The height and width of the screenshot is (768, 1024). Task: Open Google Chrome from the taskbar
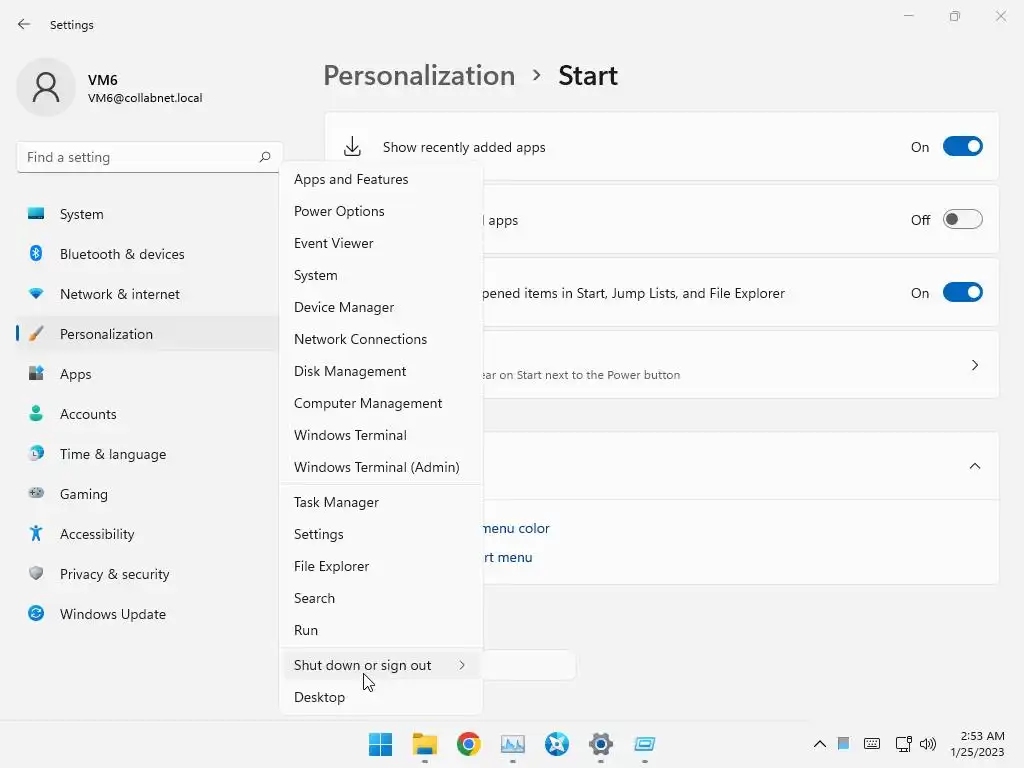pos(468,744)
